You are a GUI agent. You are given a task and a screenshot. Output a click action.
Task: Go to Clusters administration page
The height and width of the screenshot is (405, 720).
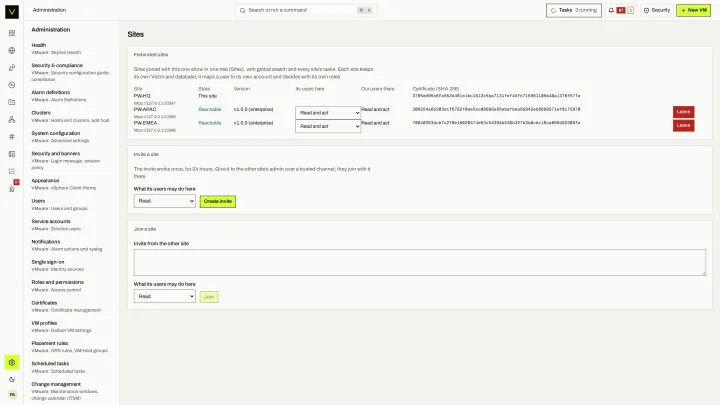pyautogui.click(x=71, y=116)
